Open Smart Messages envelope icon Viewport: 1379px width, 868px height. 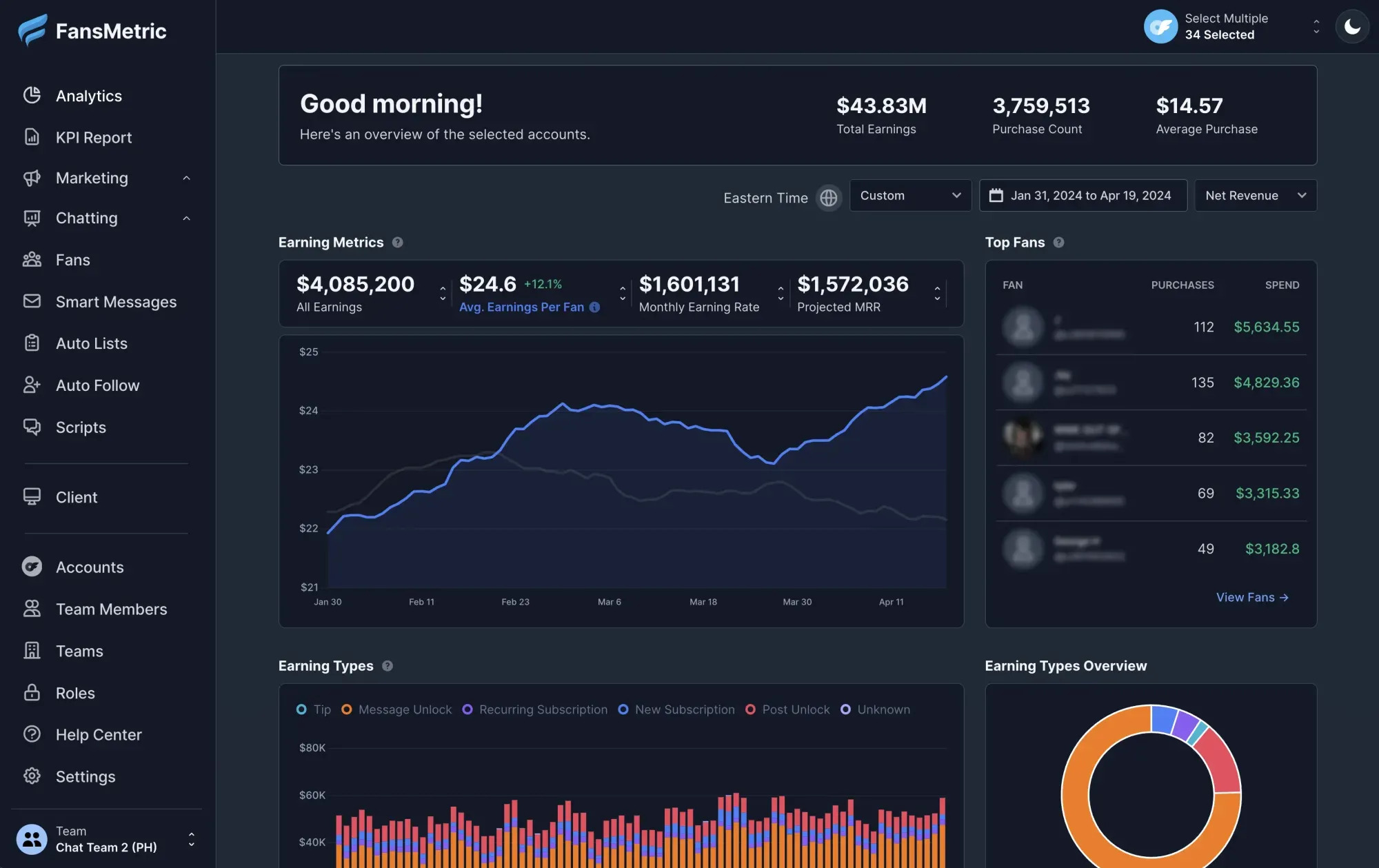(32, 301)
